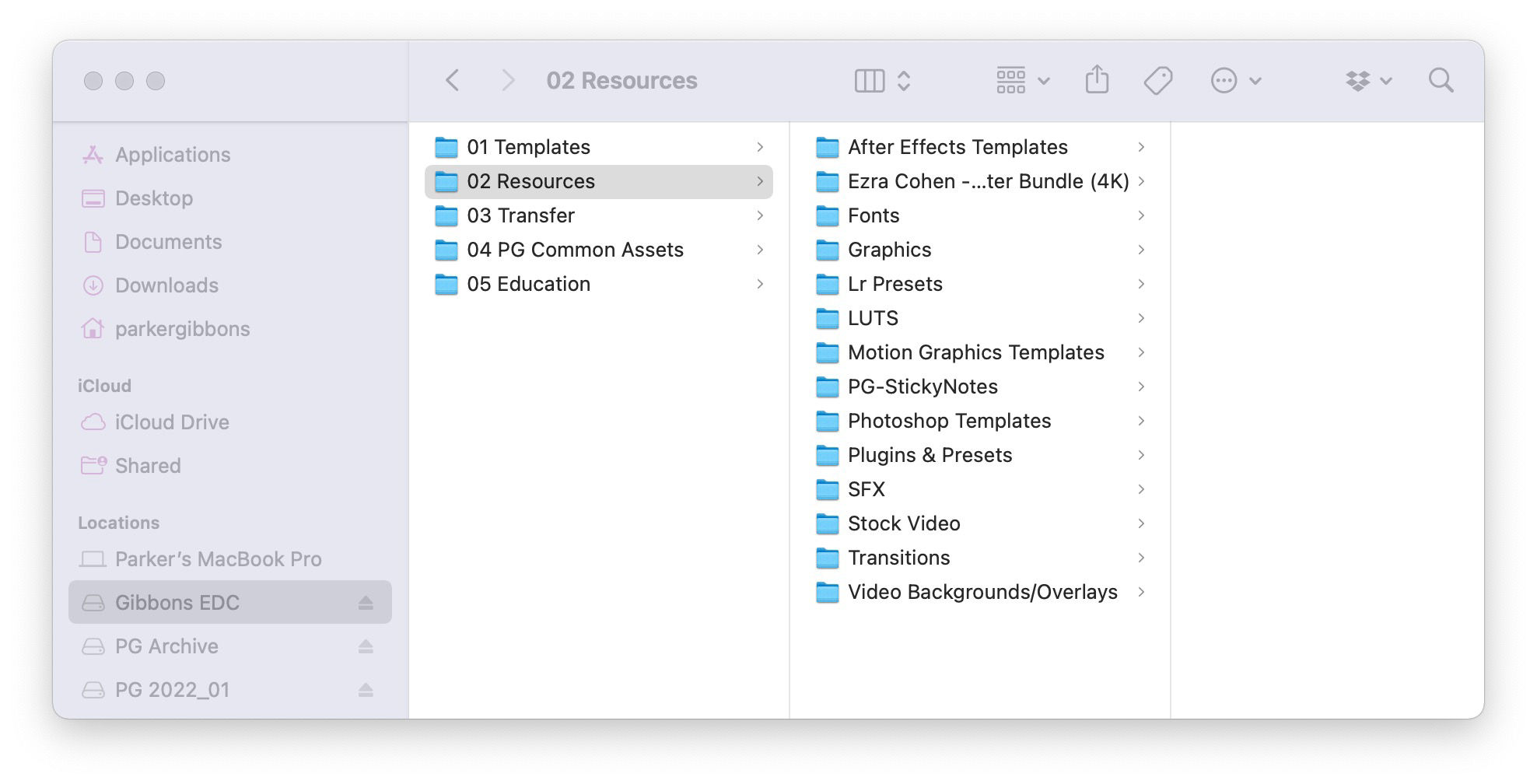The height and width of the screenshot is (784, 1537).
Task: Select the 03 Transfer folder
Action: [599, 215]
